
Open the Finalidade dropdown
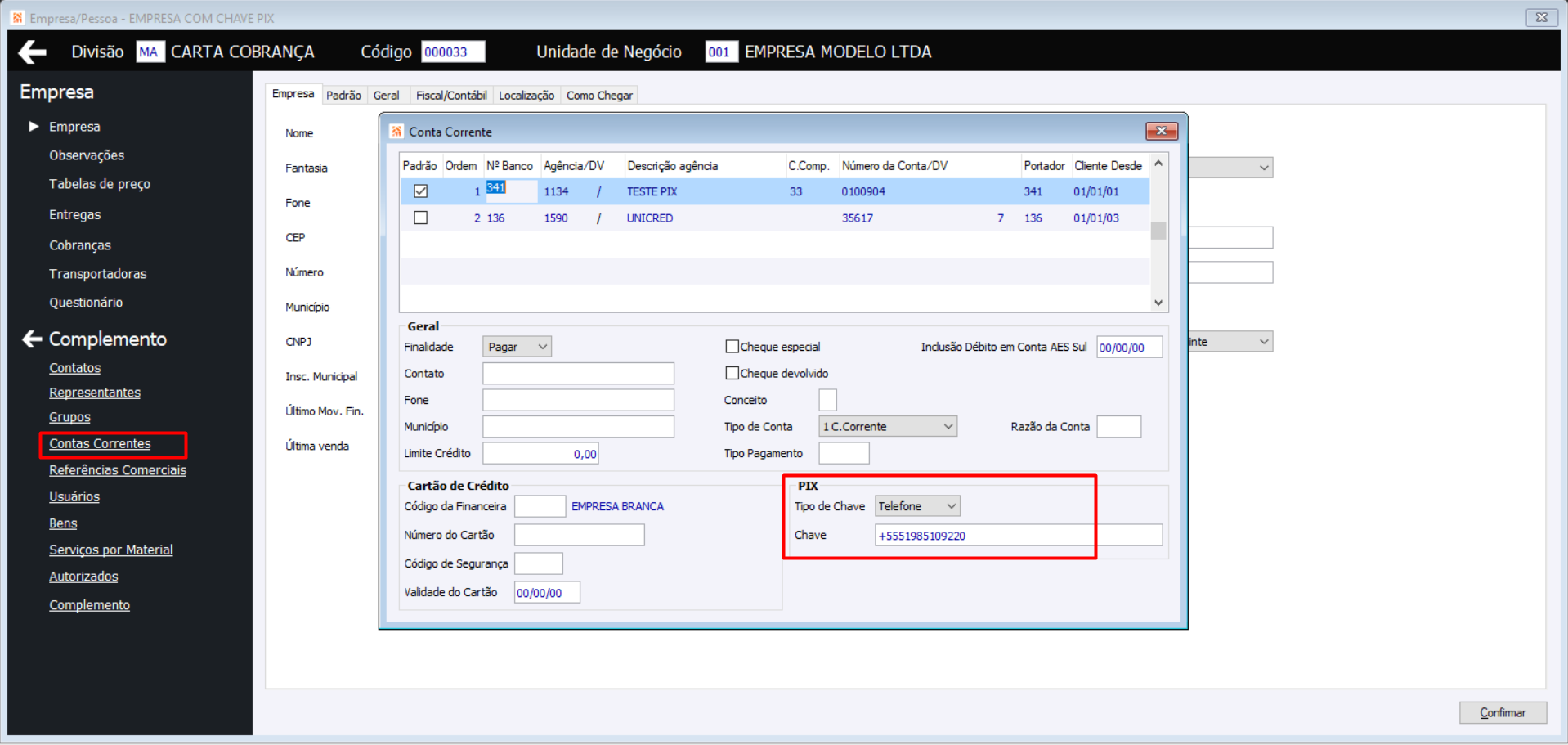point(517,347)
